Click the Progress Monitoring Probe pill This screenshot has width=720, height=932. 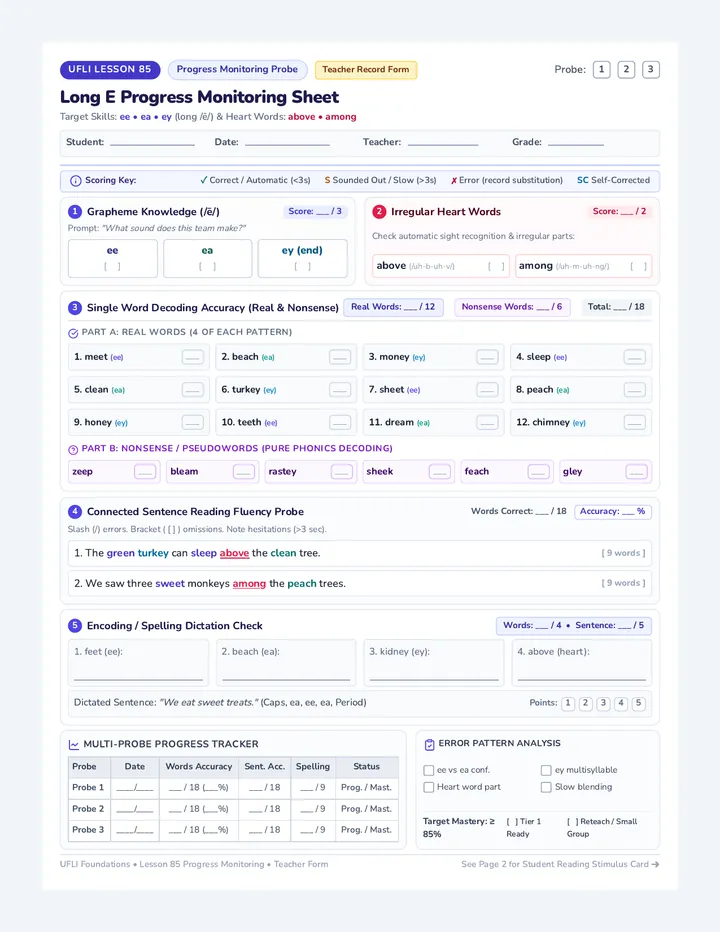pyautogui.click(x=237, y=70)
